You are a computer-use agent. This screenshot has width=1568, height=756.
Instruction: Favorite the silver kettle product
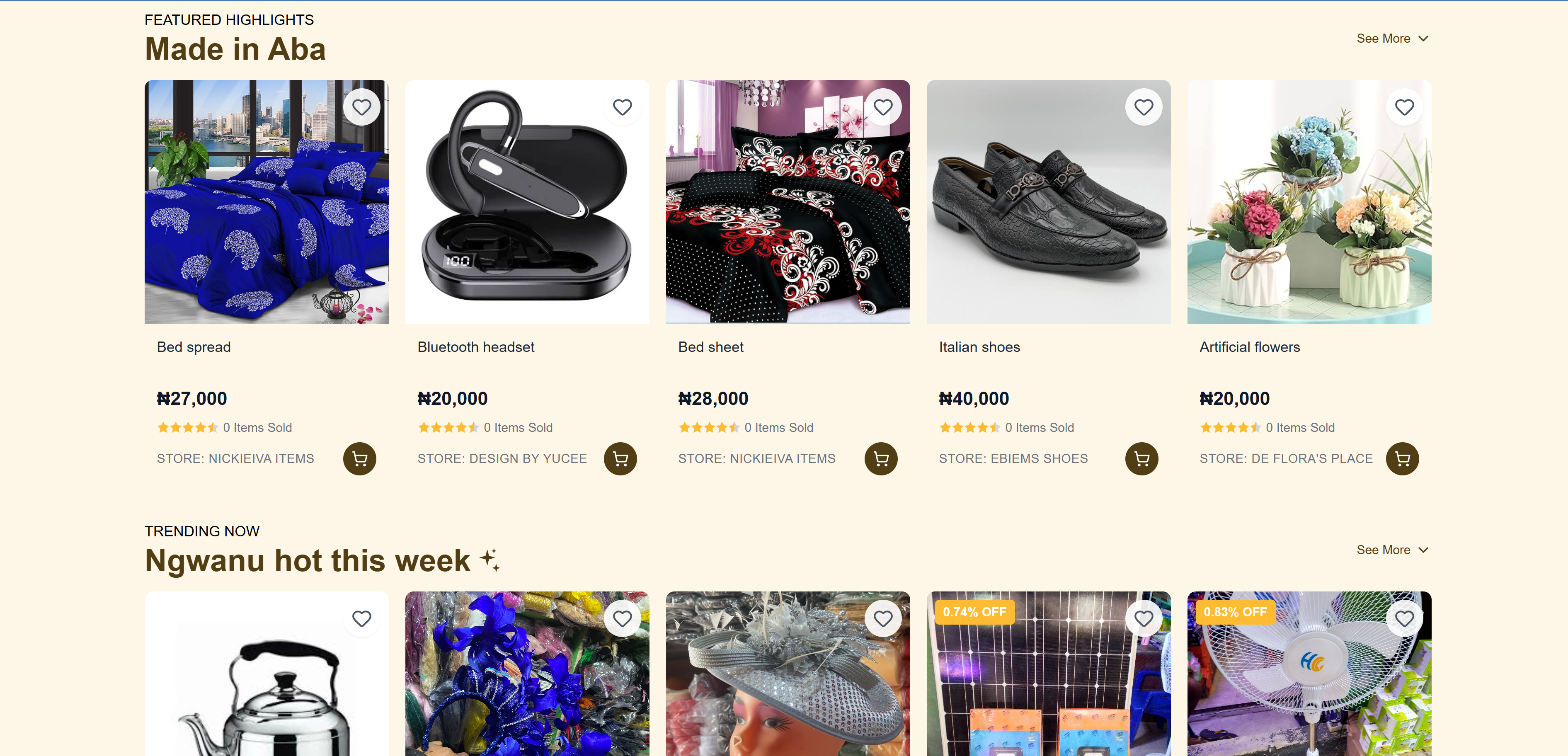click(361, 618)
